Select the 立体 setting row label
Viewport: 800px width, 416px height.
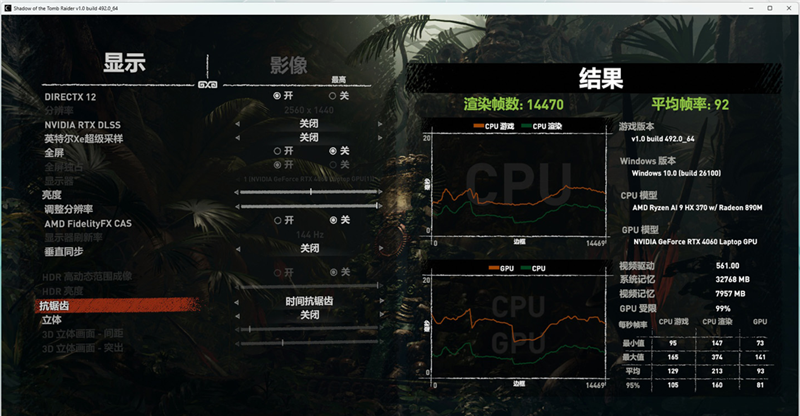coord(51,319)
